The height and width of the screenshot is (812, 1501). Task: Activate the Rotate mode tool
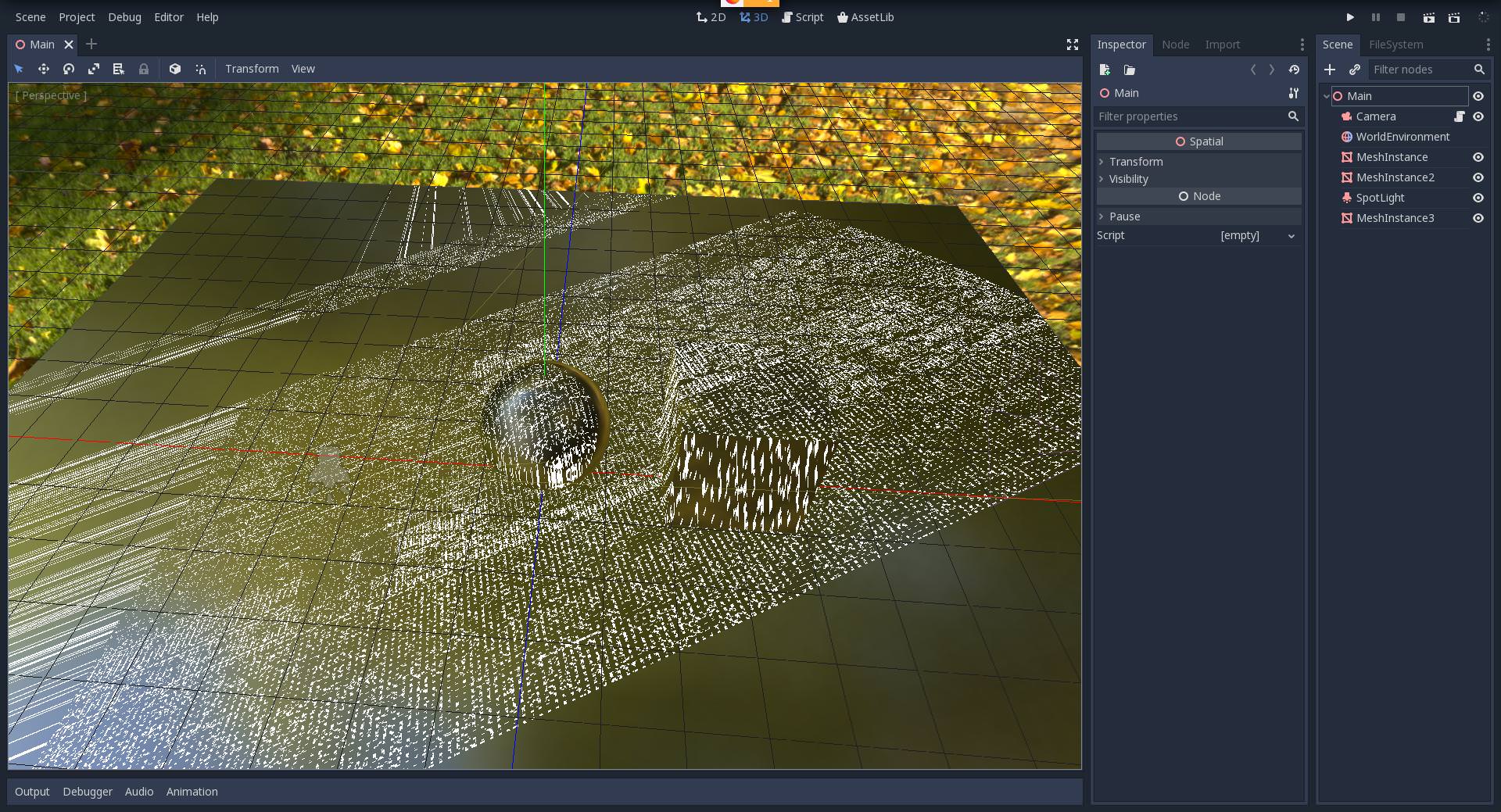[x=69, y=69]
